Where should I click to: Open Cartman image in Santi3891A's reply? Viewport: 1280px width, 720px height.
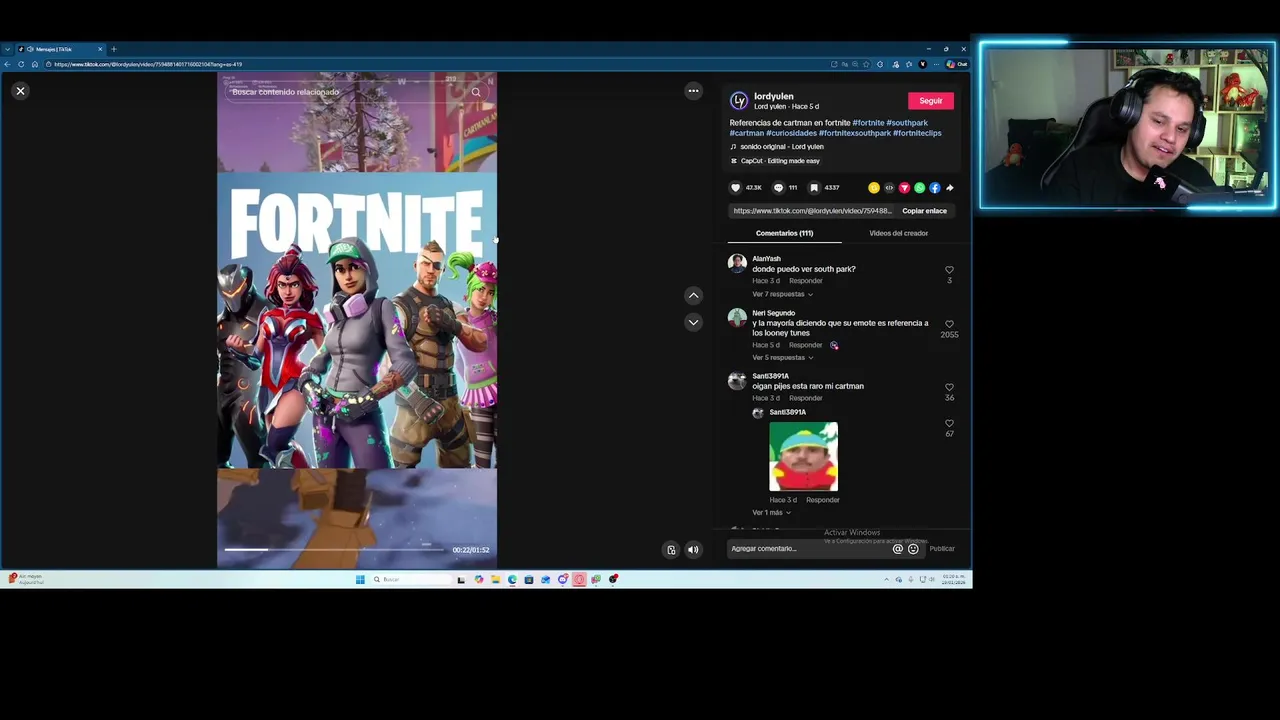pos(803,456)
